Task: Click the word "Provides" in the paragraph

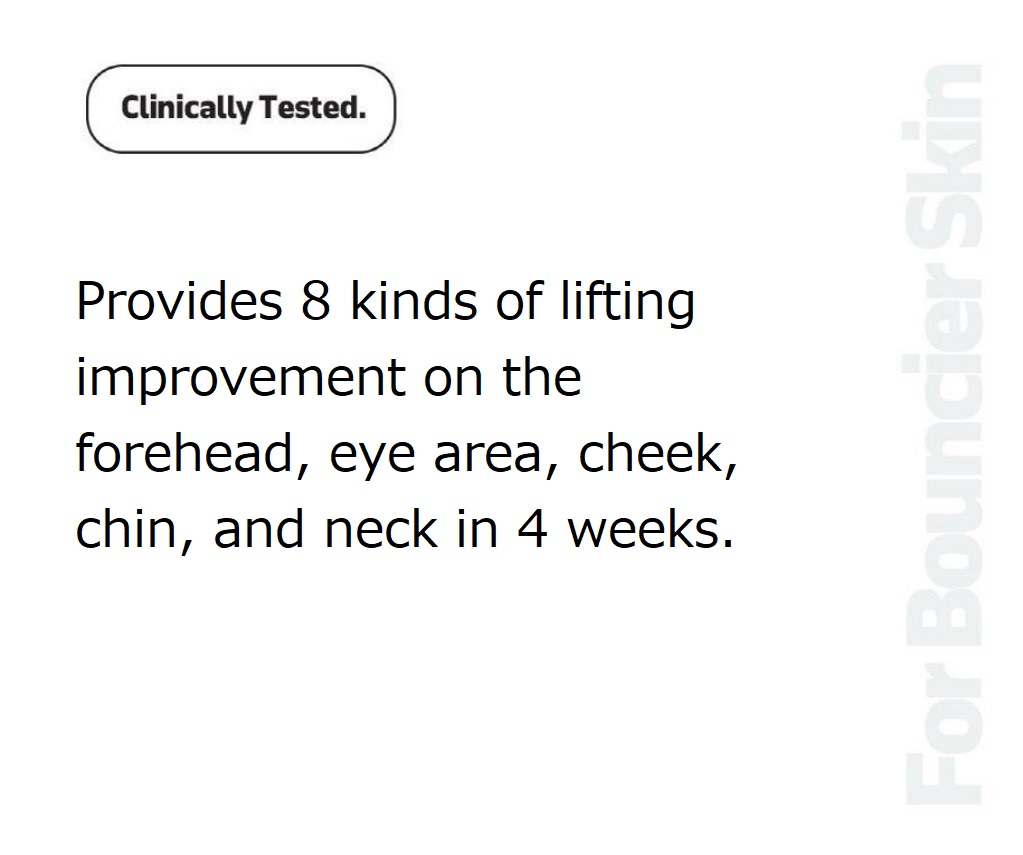Action: click(x=179, y=300)
